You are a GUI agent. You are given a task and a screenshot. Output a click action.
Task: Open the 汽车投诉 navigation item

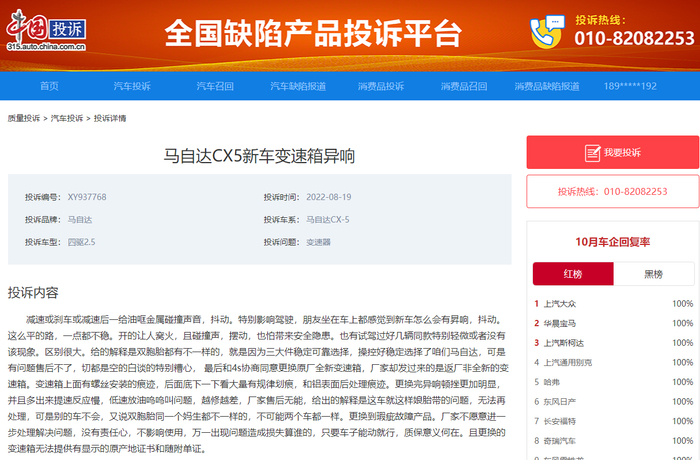[132, 86]
